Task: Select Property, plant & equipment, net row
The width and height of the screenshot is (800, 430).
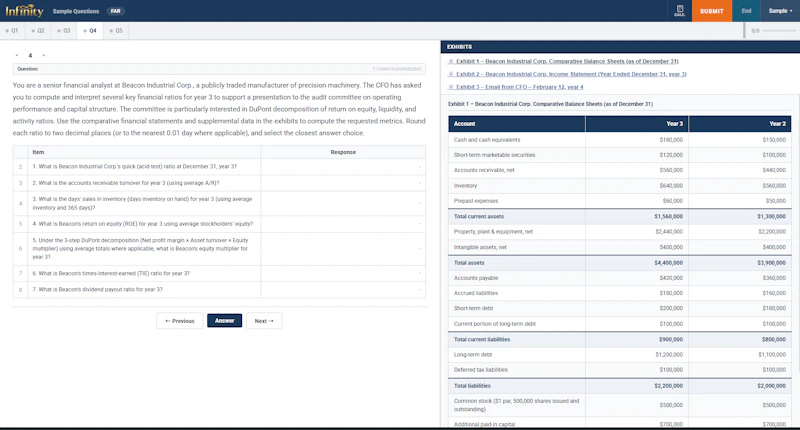Action: click(x=620, y=232)
